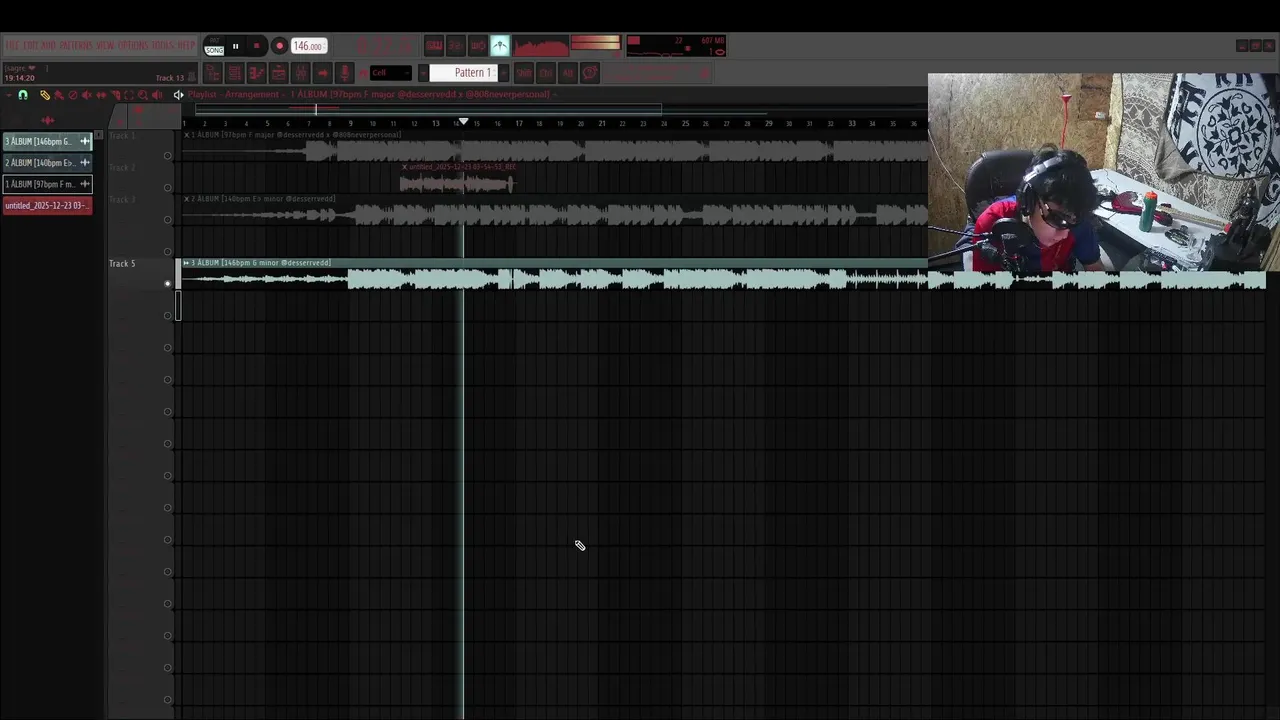1280x720 pixels.
Task: Click the Track 5 label
Action: click(x=122, y=263)
